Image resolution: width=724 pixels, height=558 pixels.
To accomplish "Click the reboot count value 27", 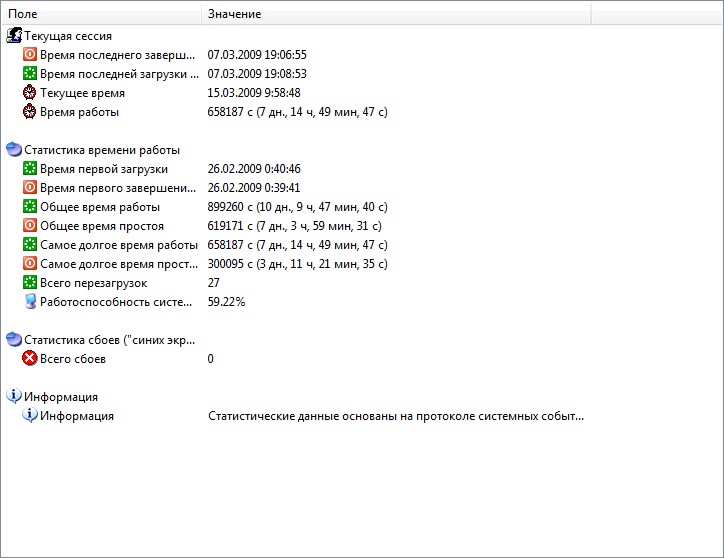I will (213, 282).
